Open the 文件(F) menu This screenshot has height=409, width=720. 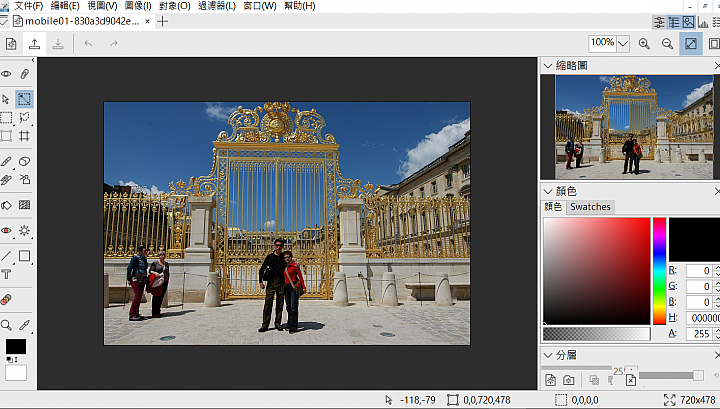coord(28,6)
